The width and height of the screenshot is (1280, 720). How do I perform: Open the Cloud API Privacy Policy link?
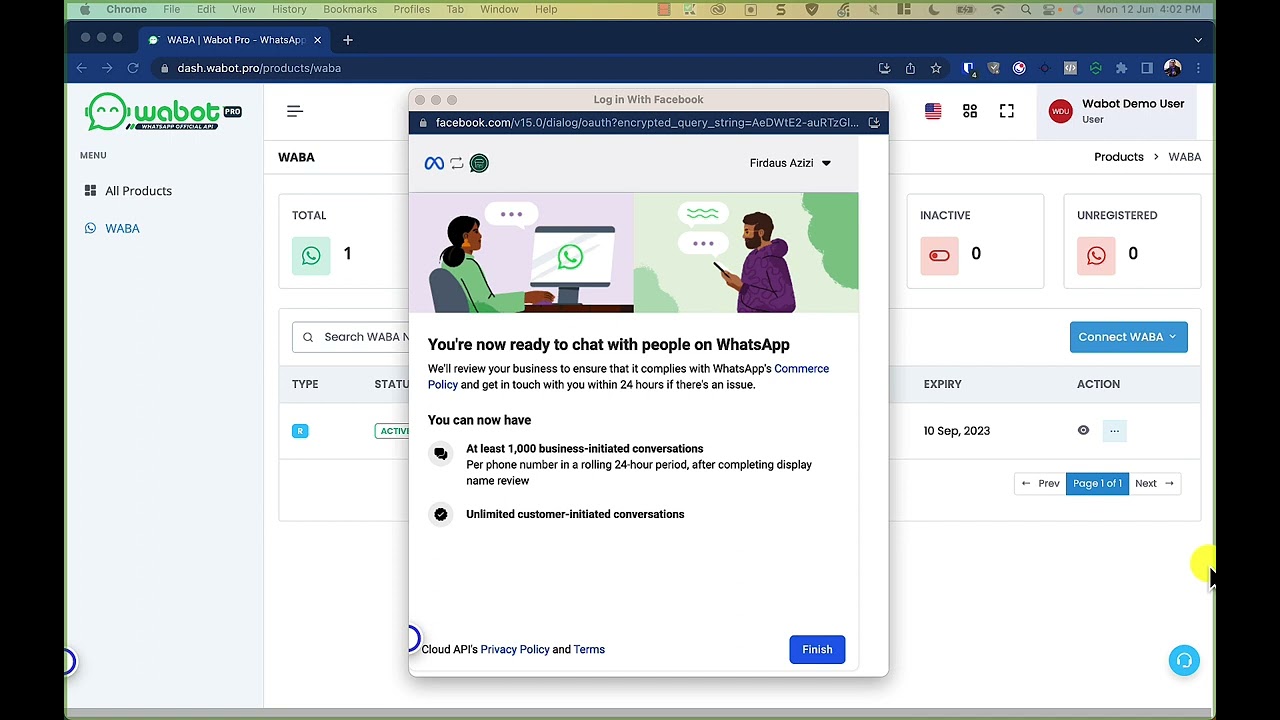(x=514, y=649)
